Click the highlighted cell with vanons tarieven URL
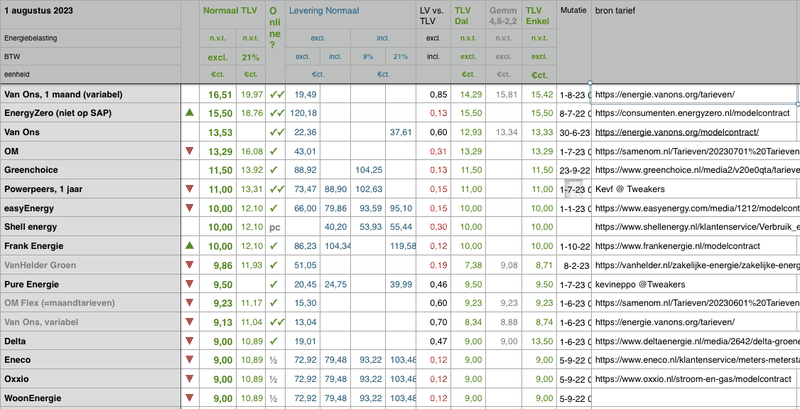Viewport: 800px width, 409px height. click(x=694, y=94)
